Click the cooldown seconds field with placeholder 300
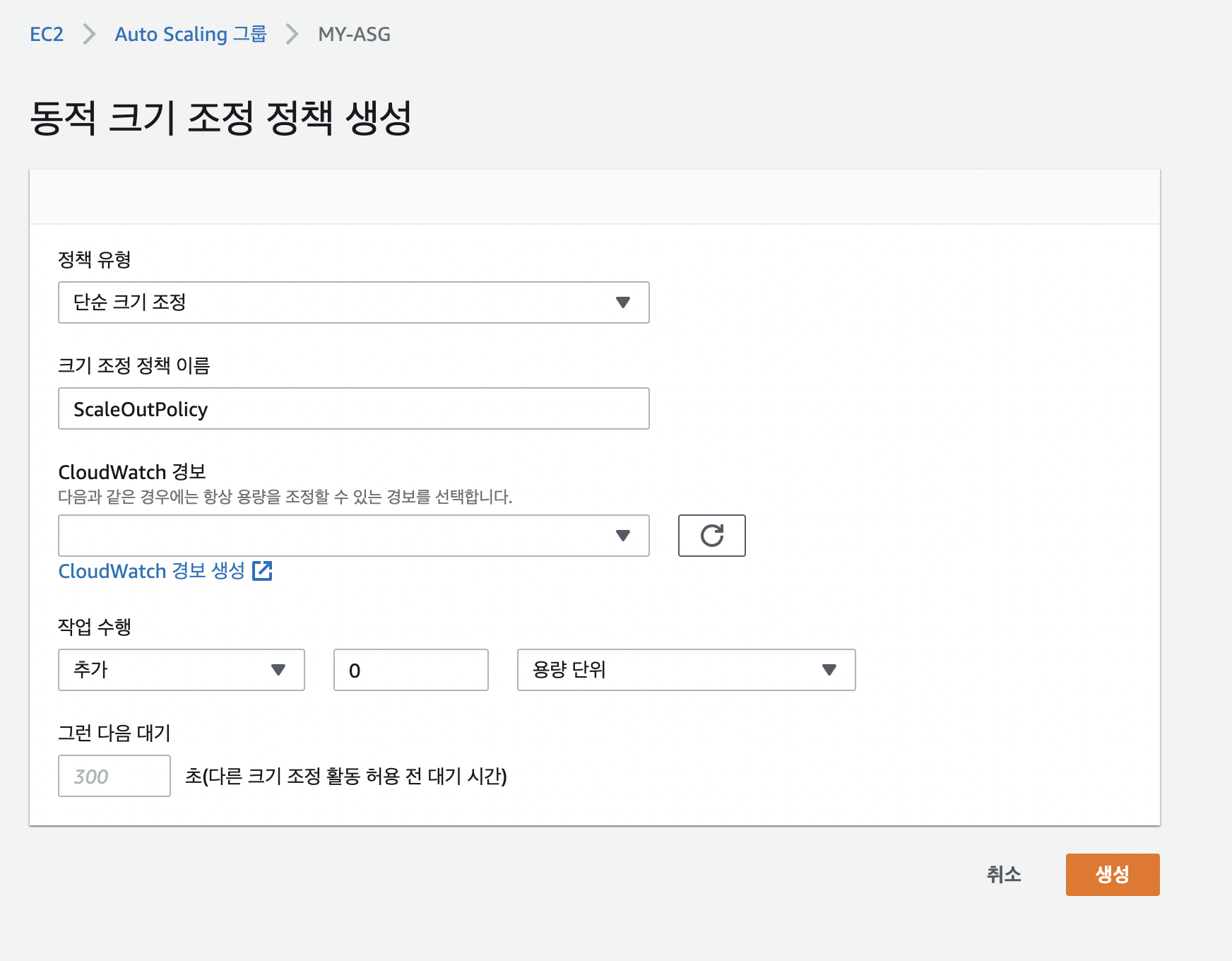 click(x=114, y=776)
